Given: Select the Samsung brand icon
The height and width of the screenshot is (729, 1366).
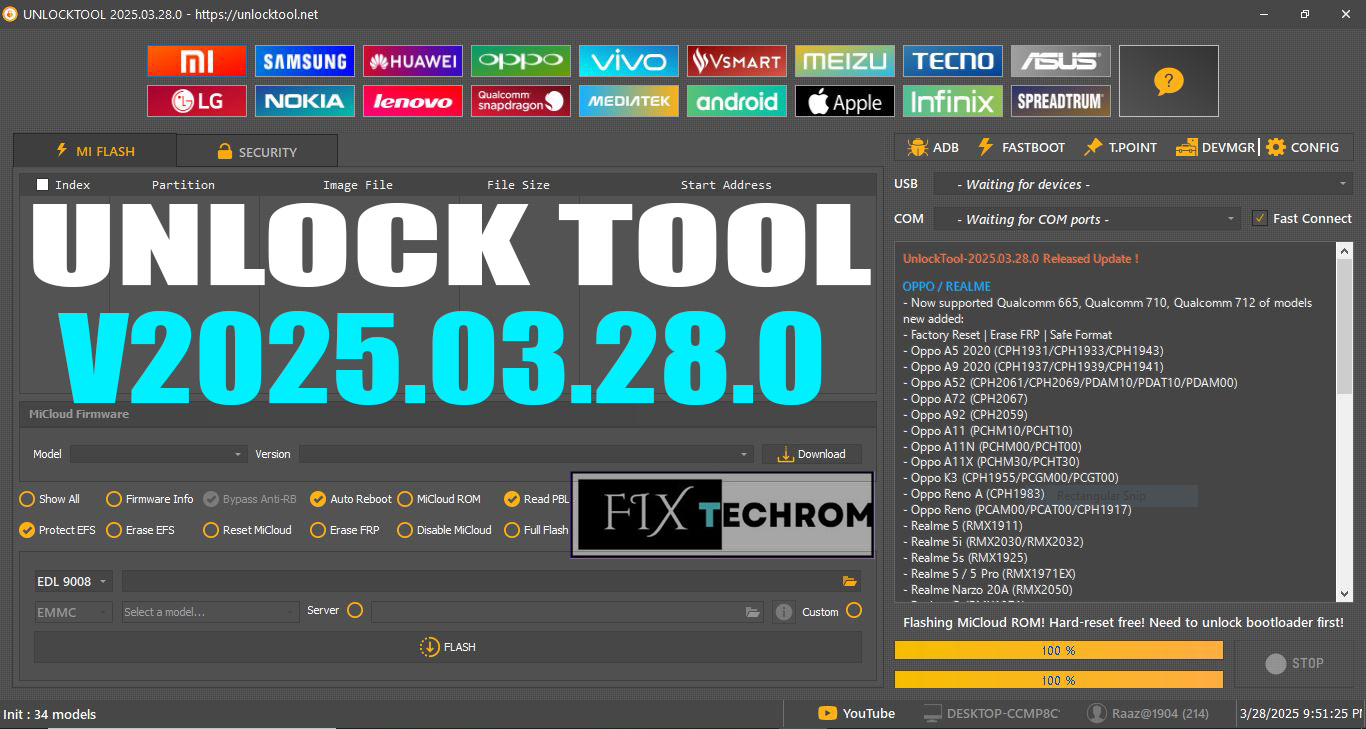Looking at the screenshot, I should pos(305,61).
